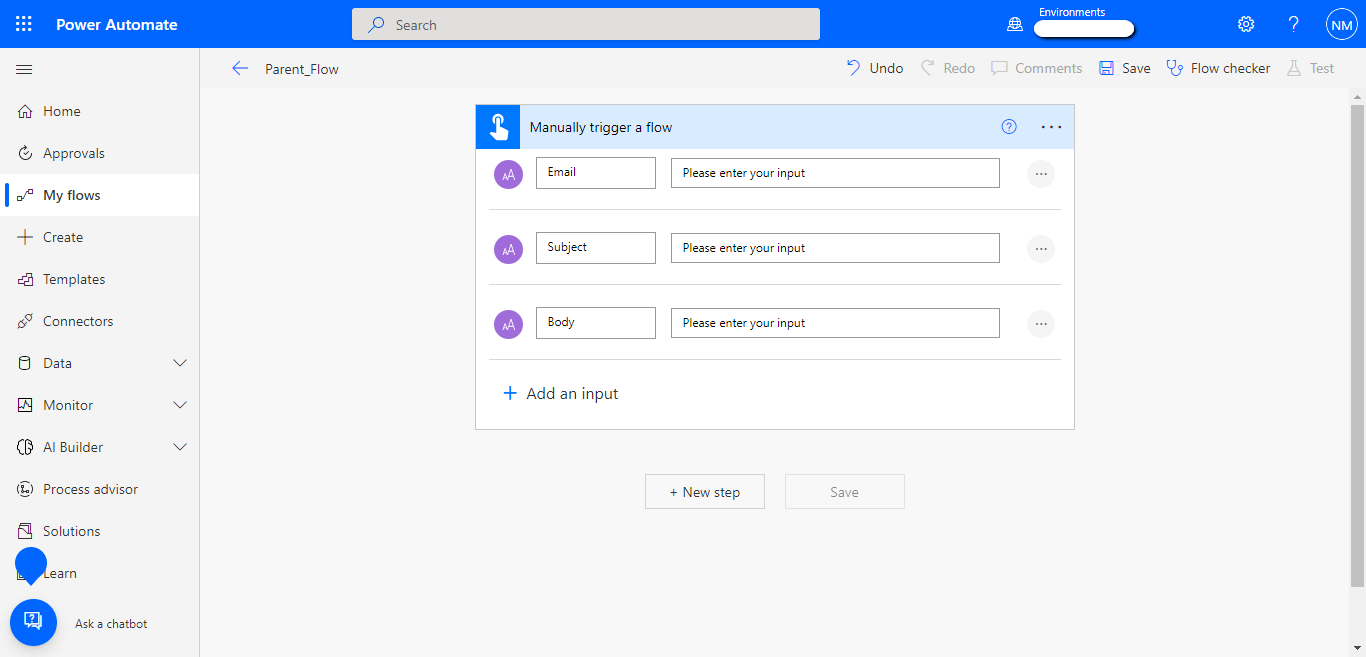Click the Power Automate brand title

point(117,25)
